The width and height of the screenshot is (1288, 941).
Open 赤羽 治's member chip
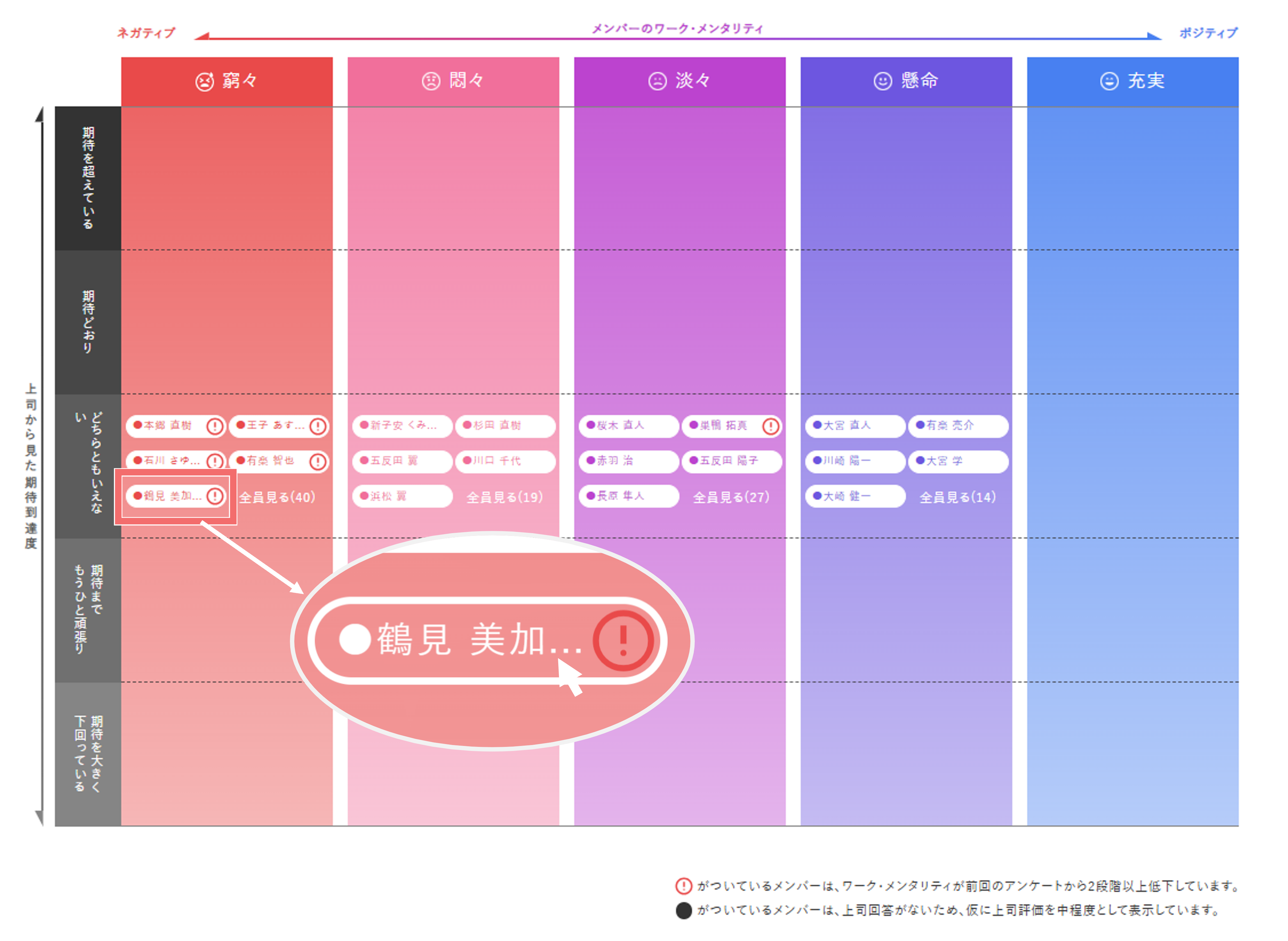tap(629, 461)
